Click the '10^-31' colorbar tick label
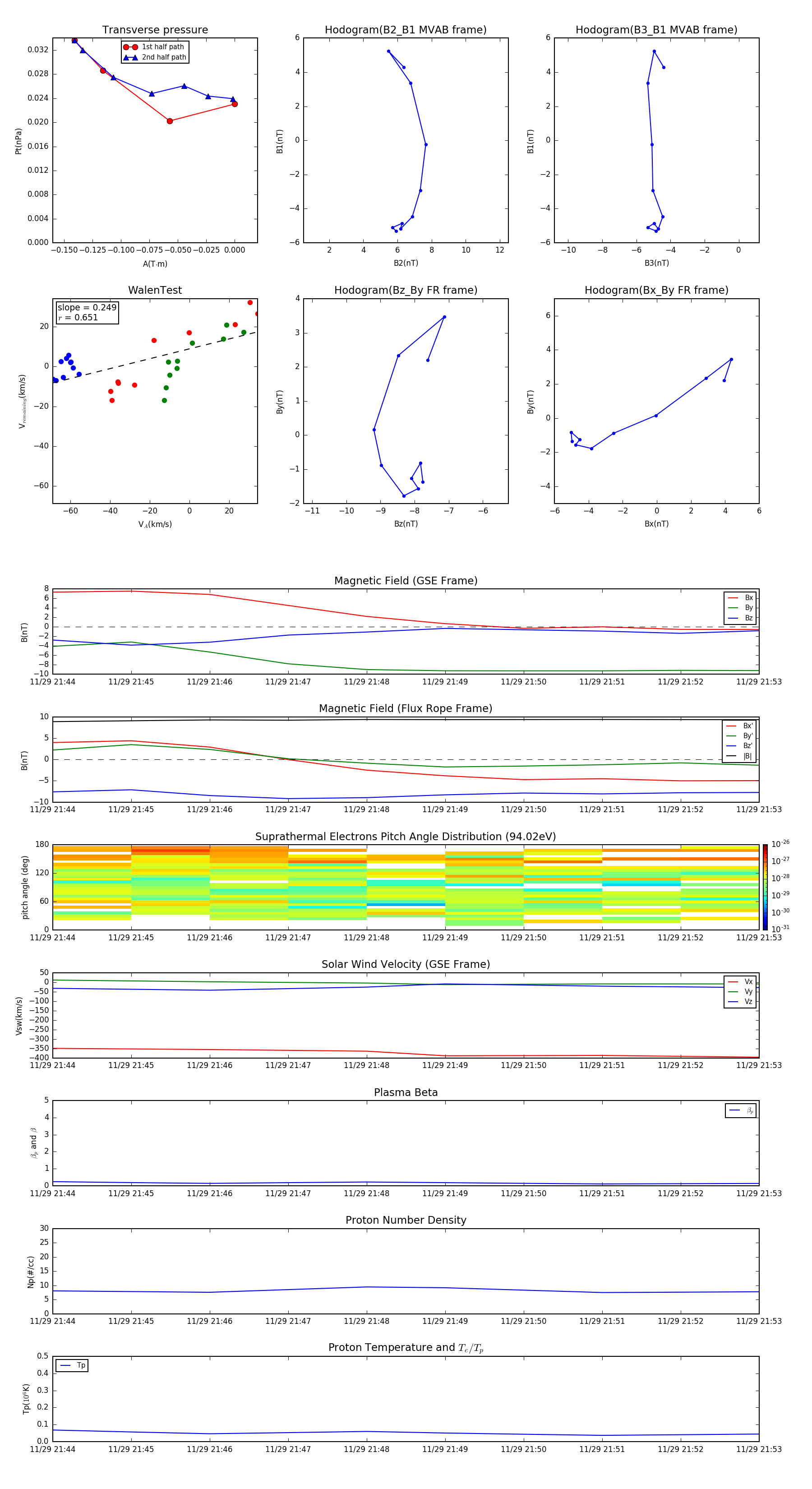Viewport: 812px width, 1489px height. [780, 929]
